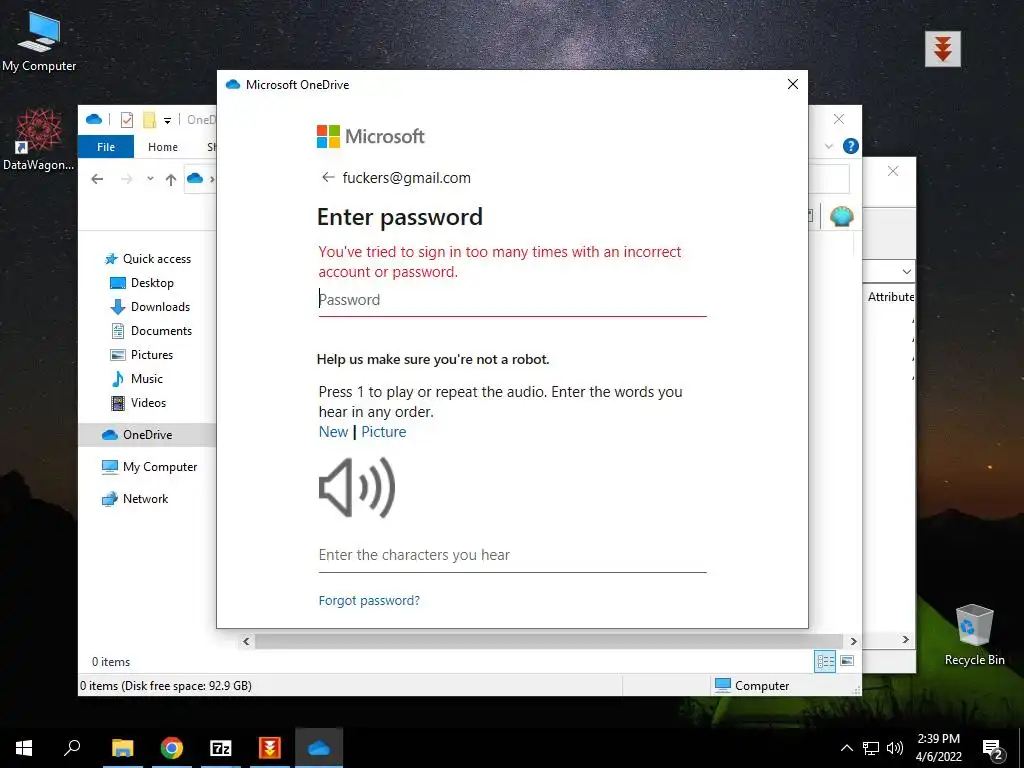1024x768 pixels.
Task: Open network status in the system tray
Action: point(871,748)
